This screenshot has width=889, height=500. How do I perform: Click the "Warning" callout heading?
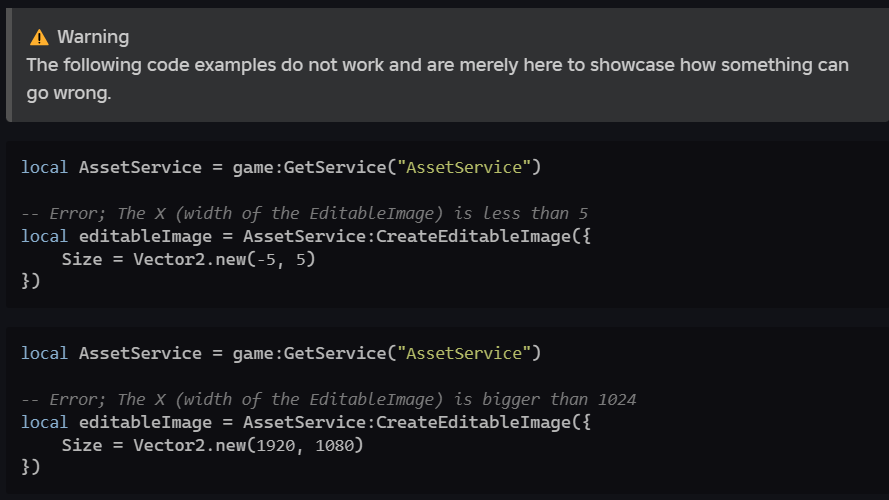point(93,38)
